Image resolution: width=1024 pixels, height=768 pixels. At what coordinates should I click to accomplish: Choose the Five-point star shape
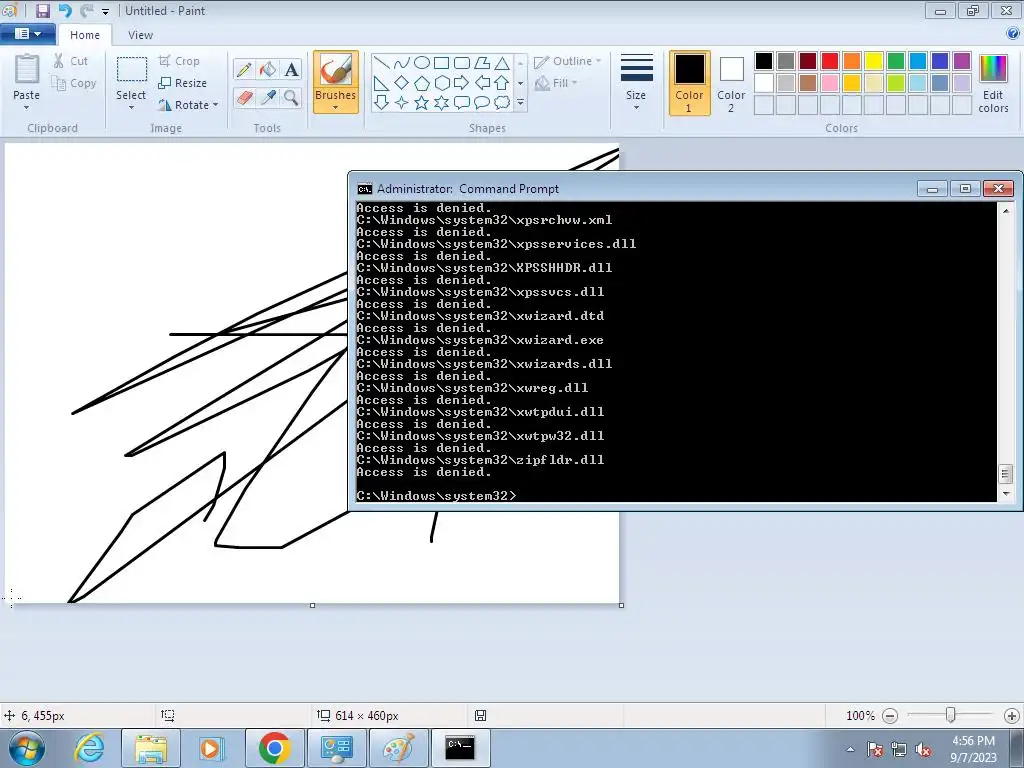click(422, 103)
